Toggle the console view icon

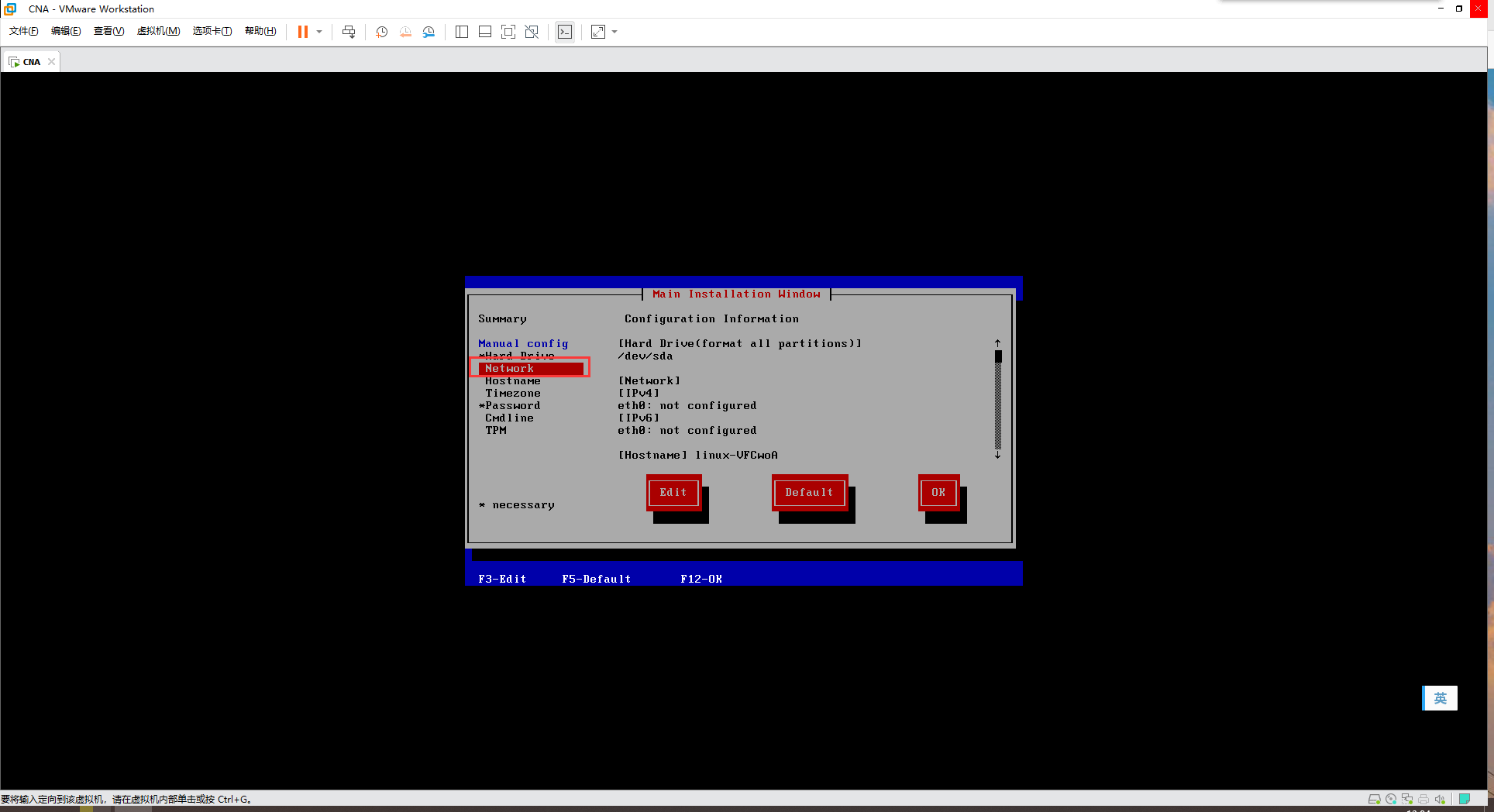click(565, 32)
